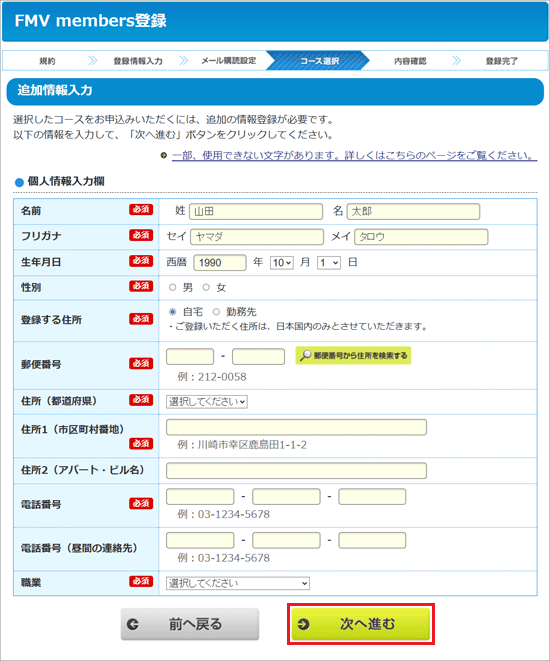
Task: Click first postal code field
Action: 190,357
